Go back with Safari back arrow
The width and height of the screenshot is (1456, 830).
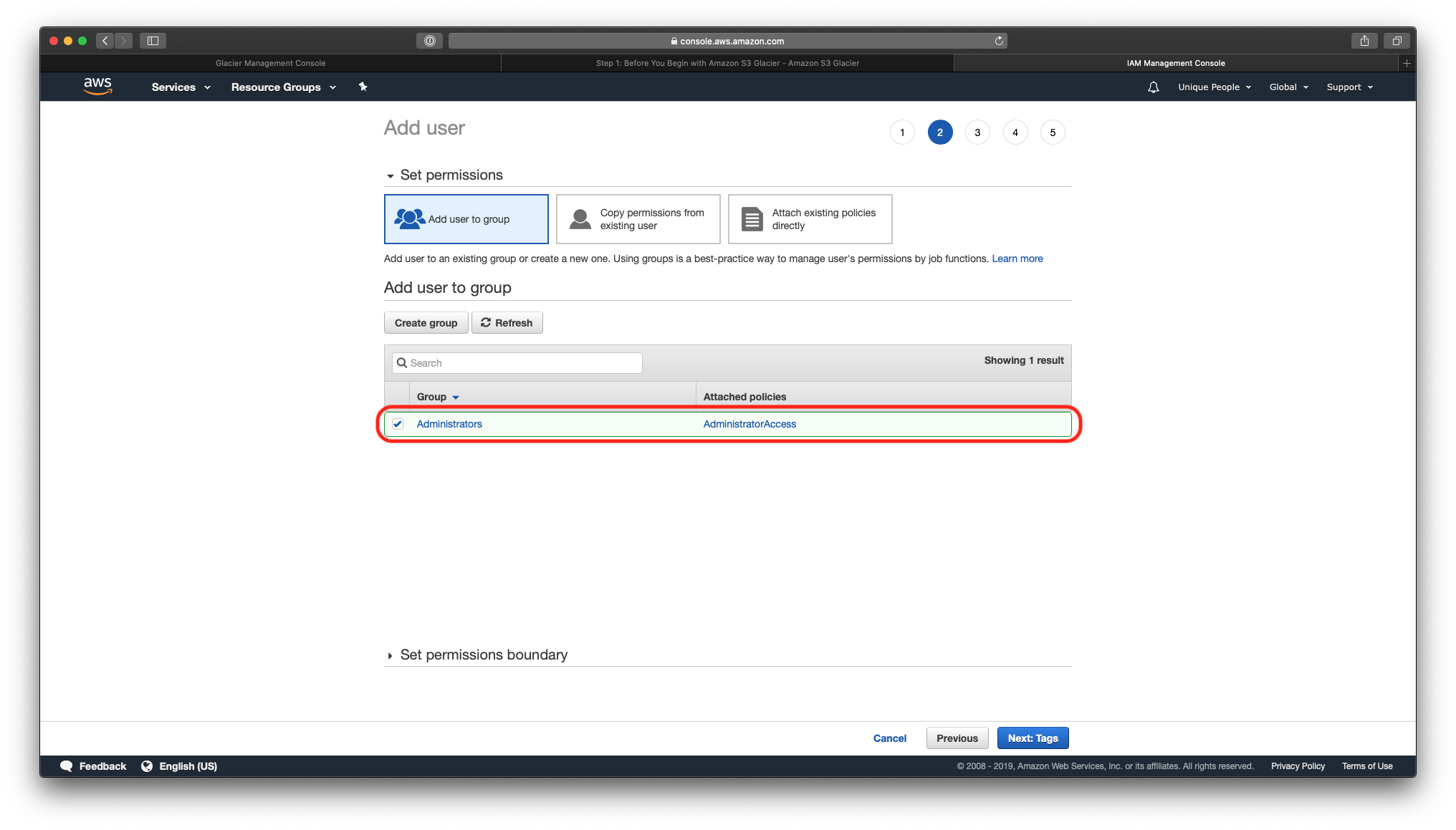[105, 41]
